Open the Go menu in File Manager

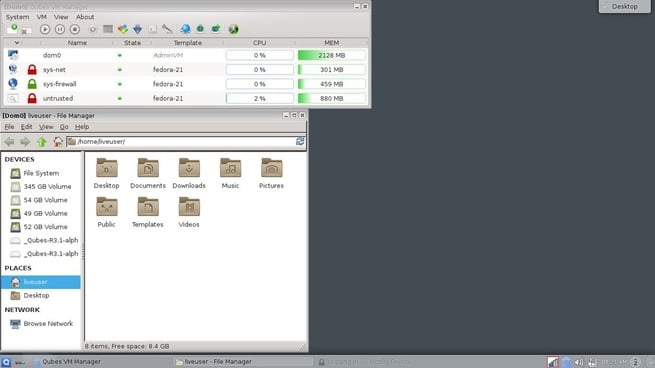63,127
